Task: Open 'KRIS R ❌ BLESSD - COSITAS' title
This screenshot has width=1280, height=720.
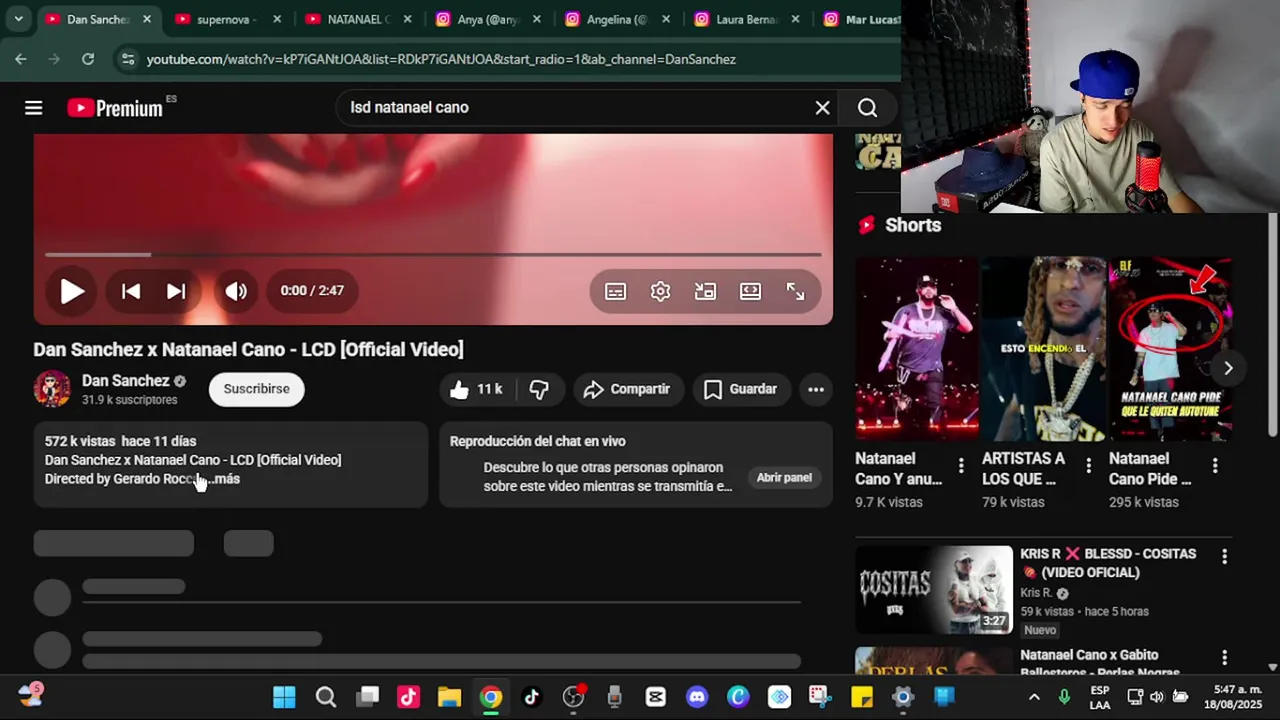Action: point(1108,563)
